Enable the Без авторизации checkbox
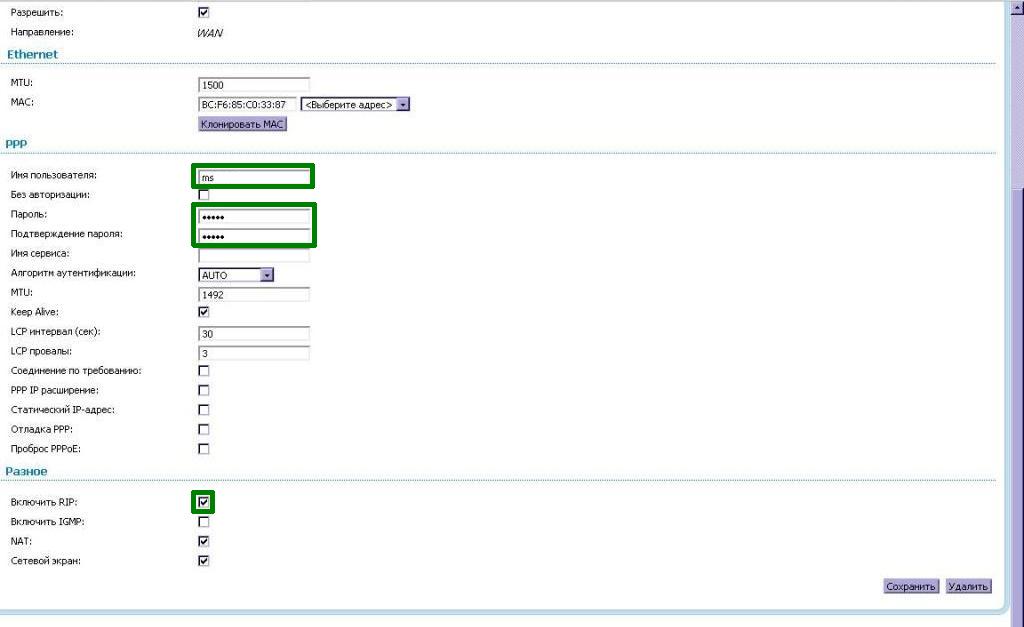The image size is (1024, 627). pos(204,195)
